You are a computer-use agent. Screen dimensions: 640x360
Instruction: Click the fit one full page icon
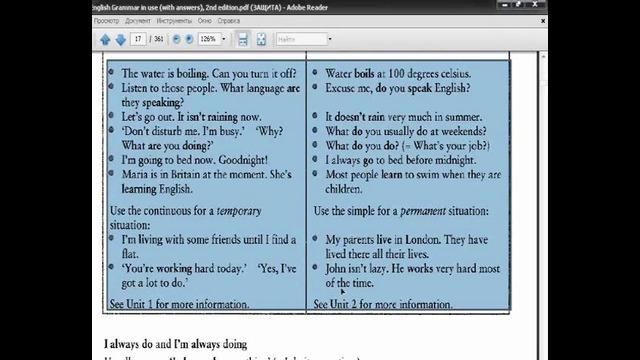pos(261,39)
